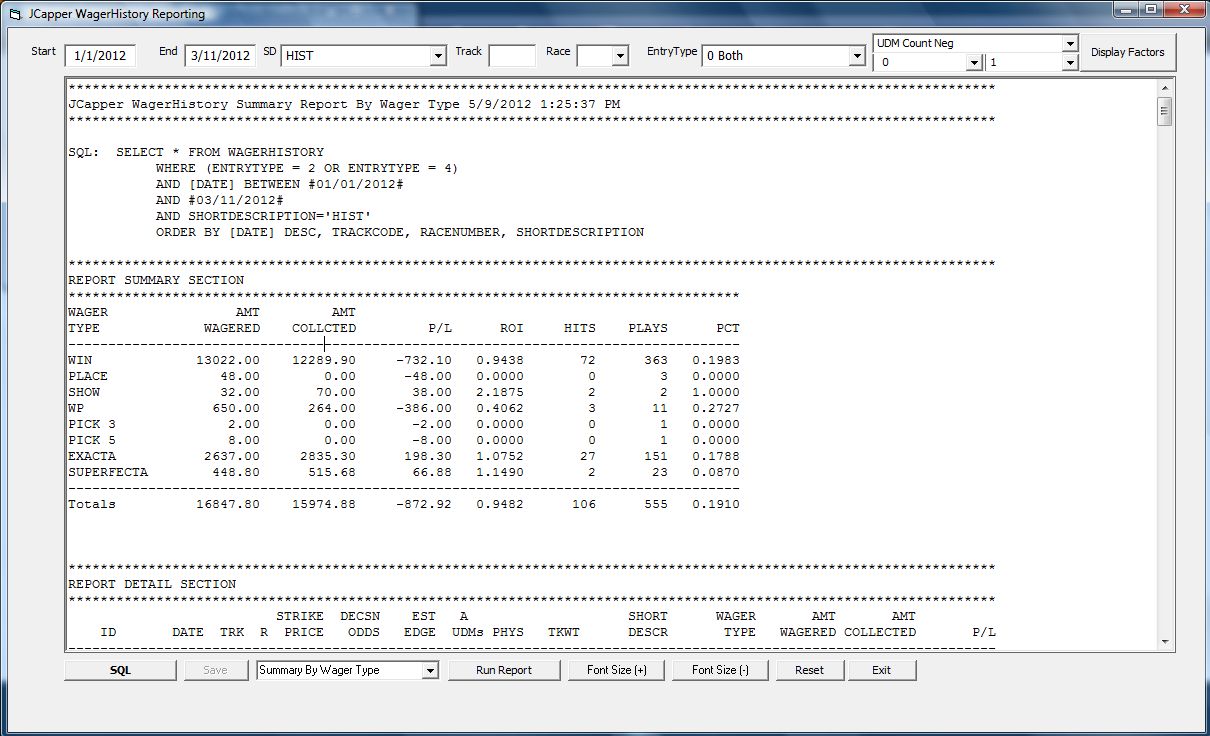Open the dropdown showing value 0
This screenshot has width=1210, height=736.
click(x=974, y=62)
